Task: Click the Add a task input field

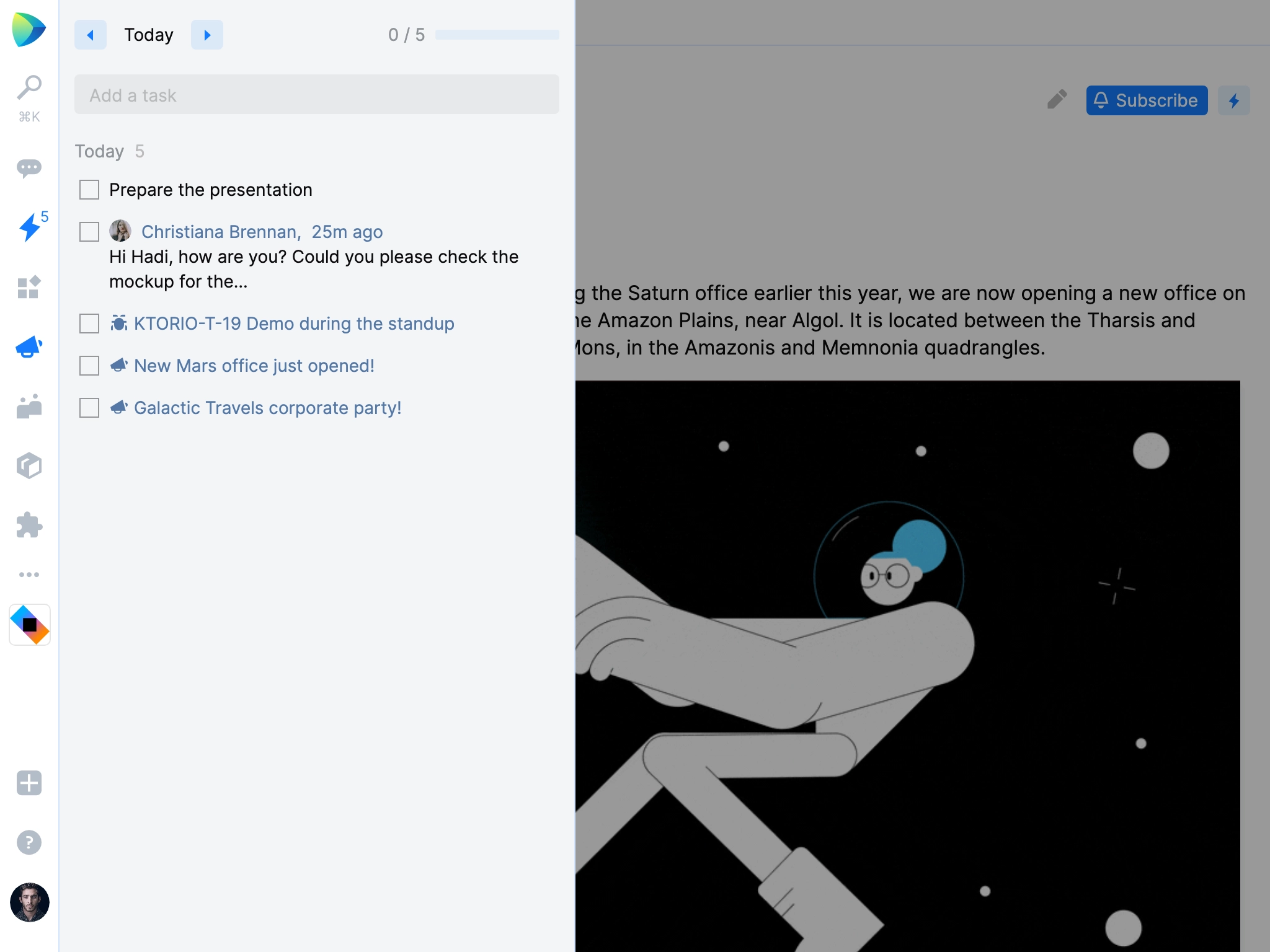Action: [317, 94]
